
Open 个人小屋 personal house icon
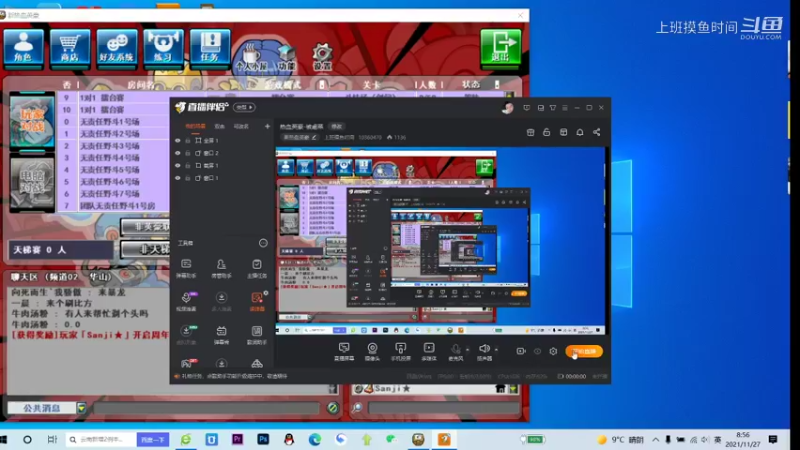pos(251,57)
